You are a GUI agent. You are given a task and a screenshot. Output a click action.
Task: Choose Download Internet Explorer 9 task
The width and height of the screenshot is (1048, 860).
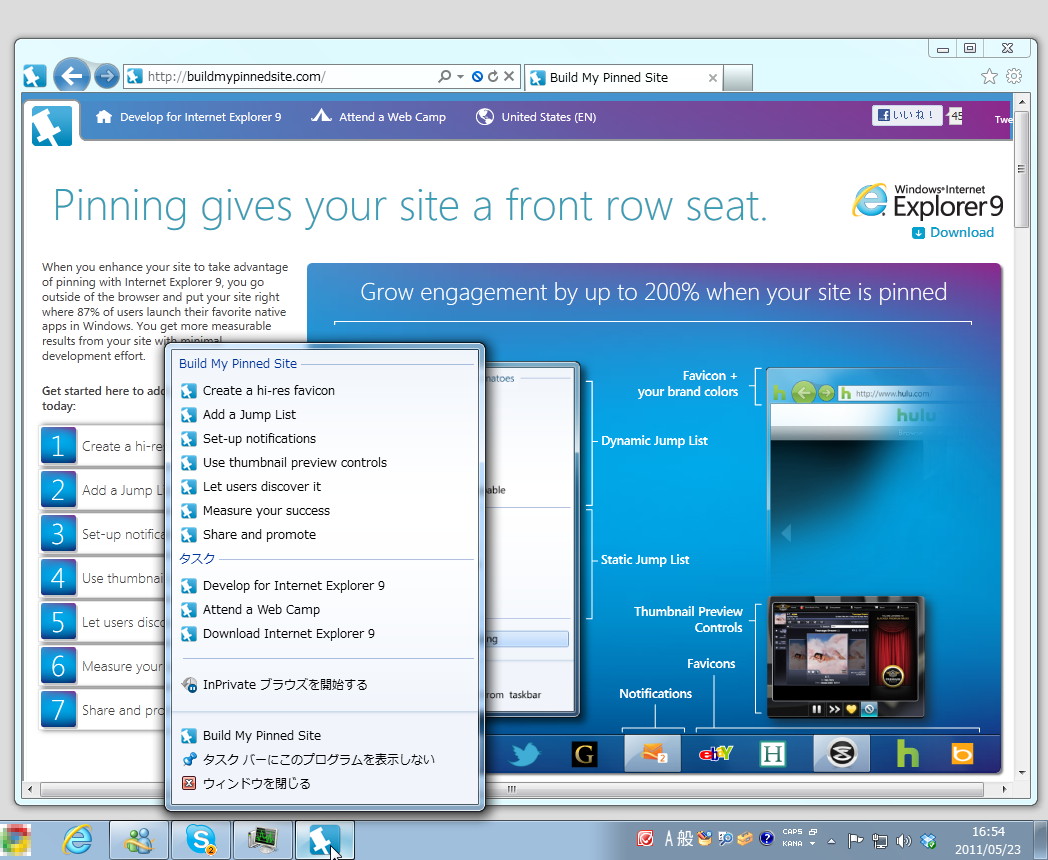pos(325,634)
